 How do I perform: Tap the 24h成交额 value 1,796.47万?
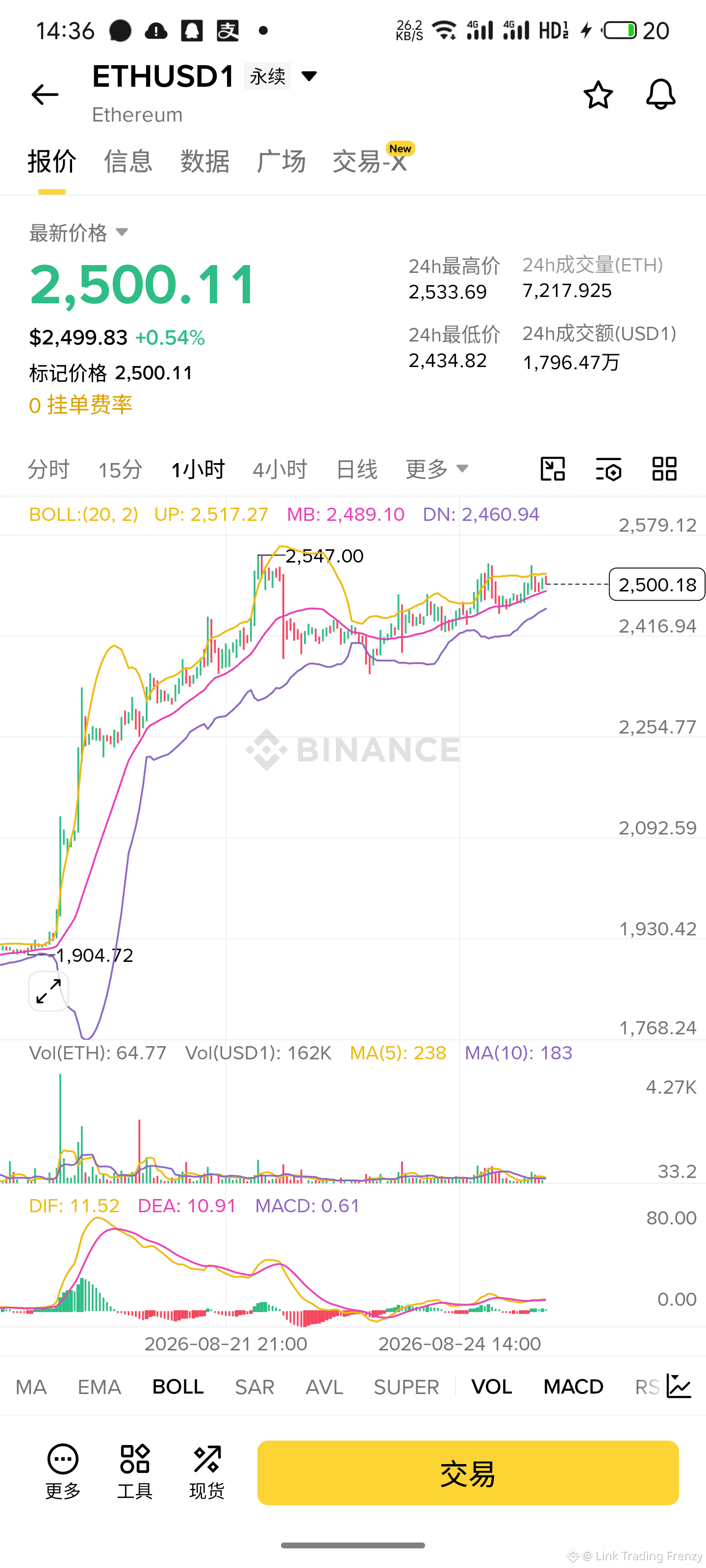tap(571, 363)
